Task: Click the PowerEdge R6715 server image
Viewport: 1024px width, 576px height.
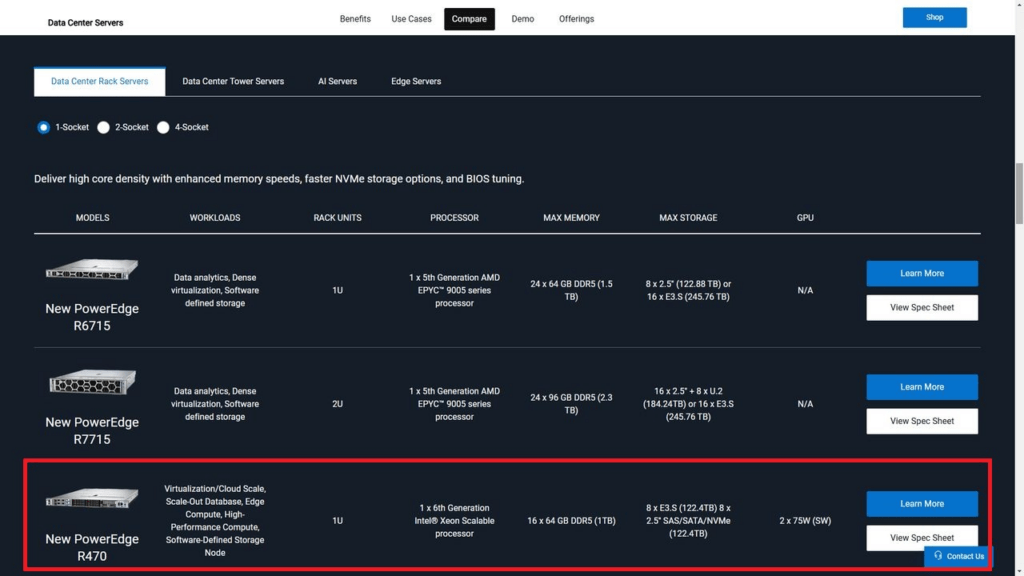Action: (x=92, y=269)
